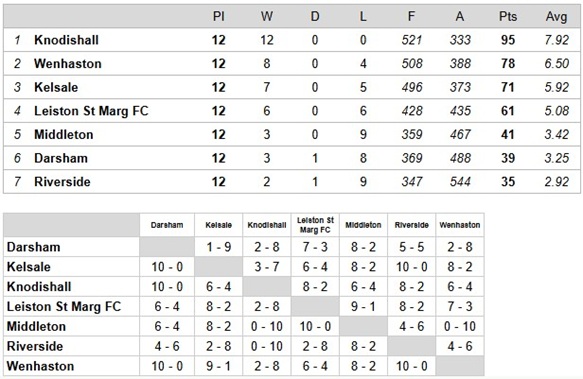Click the Pl column header
583x379 pixels.
219,17
